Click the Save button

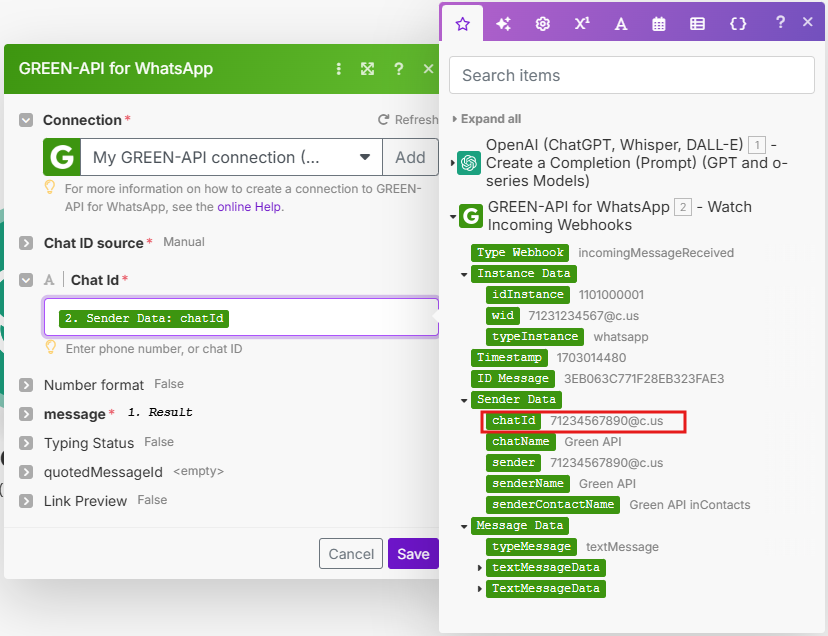tap(413, 554)
